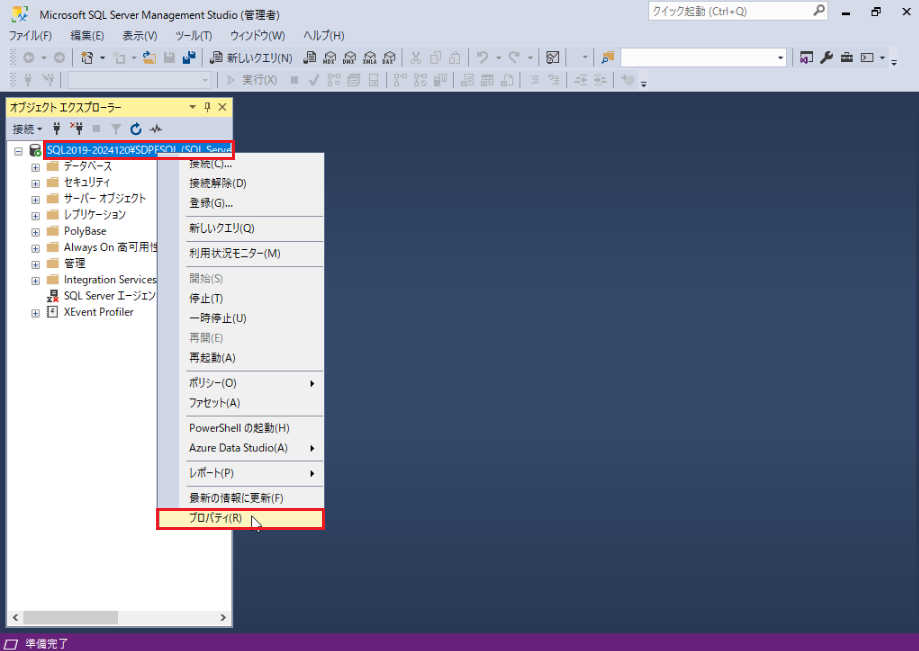Select the Always On 高可用性 tree item
This screenshot has width=919, height=651.
pos(110,247)
